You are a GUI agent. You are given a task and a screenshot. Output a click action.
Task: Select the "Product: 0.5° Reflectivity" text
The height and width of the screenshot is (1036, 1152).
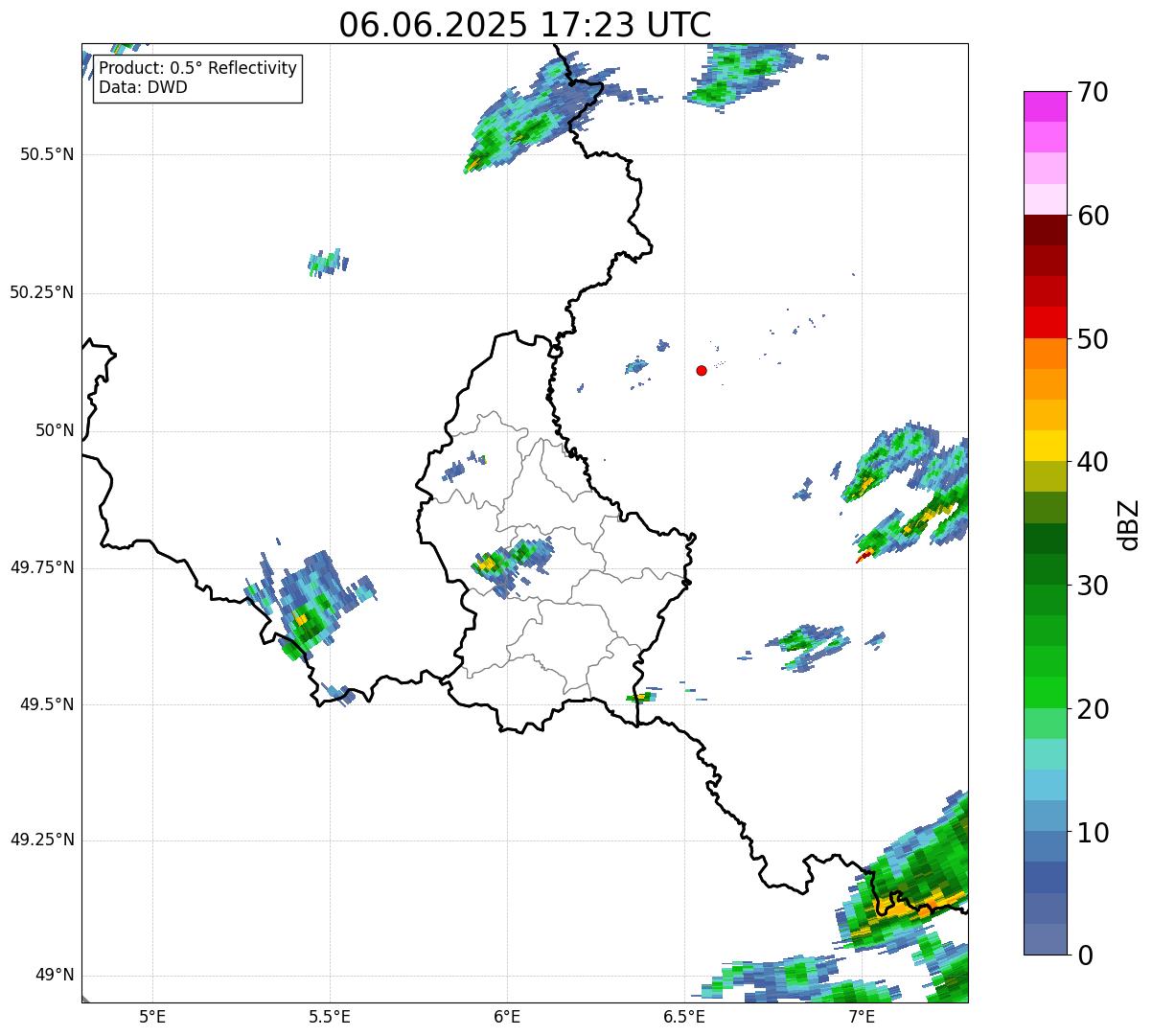pyautogui.click(x=197, y=69)
